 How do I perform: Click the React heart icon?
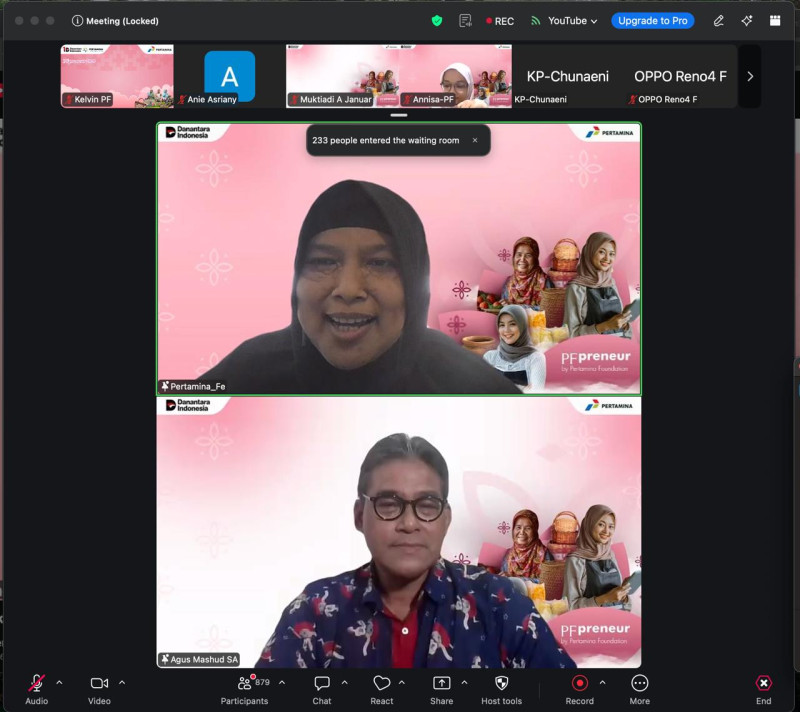[x=381, y=683]
